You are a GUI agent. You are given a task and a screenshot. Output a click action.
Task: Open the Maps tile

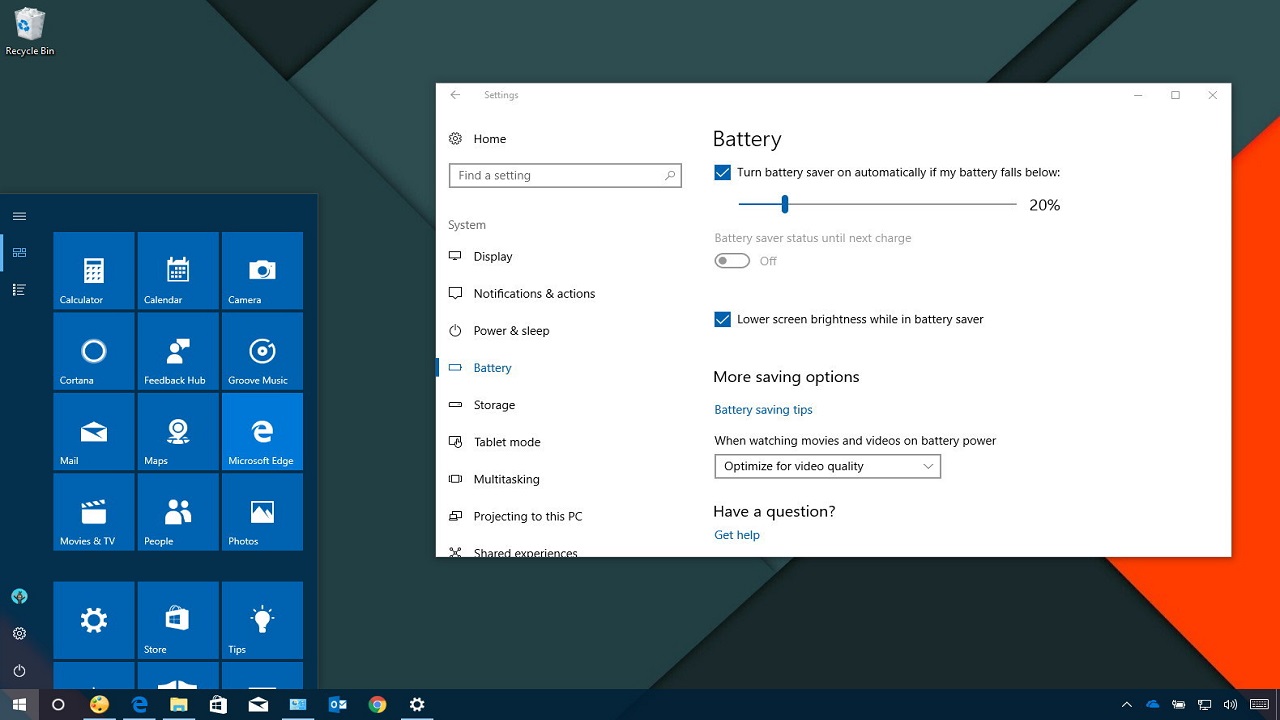click(178, 432)
